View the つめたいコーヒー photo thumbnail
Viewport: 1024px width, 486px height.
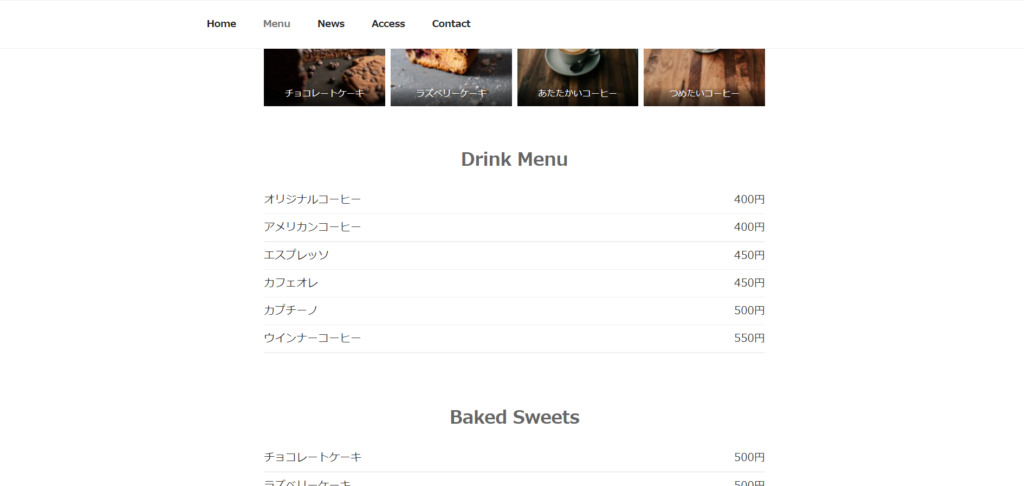704,77
